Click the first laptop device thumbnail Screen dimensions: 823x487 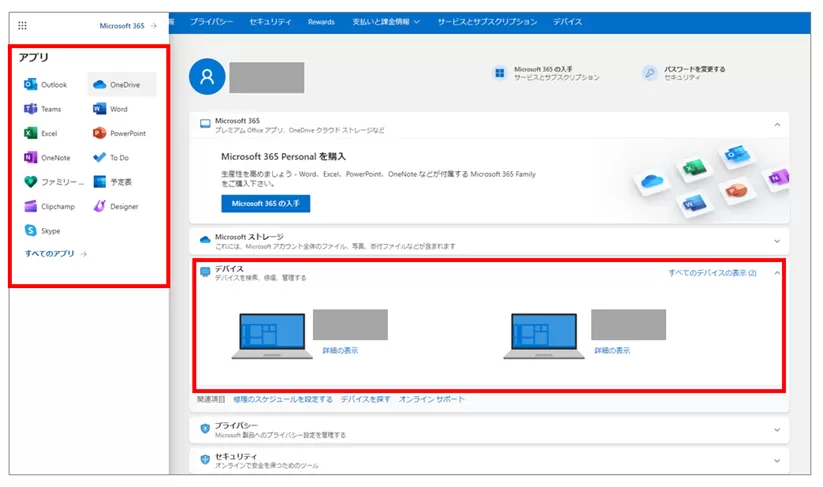269,336
